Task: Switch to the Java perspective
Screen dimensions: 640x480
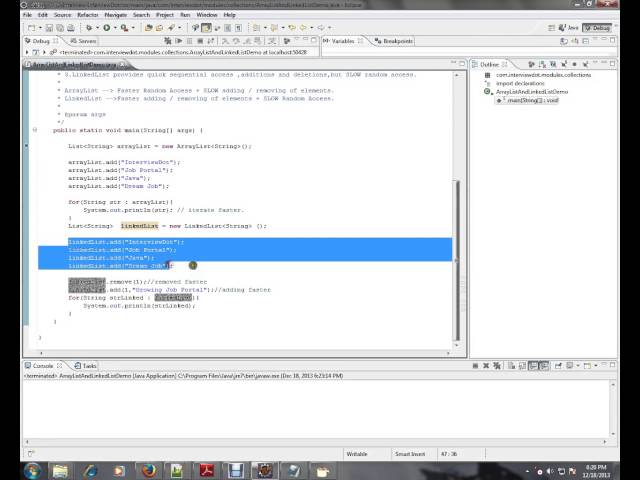Action: coord(569,28)
